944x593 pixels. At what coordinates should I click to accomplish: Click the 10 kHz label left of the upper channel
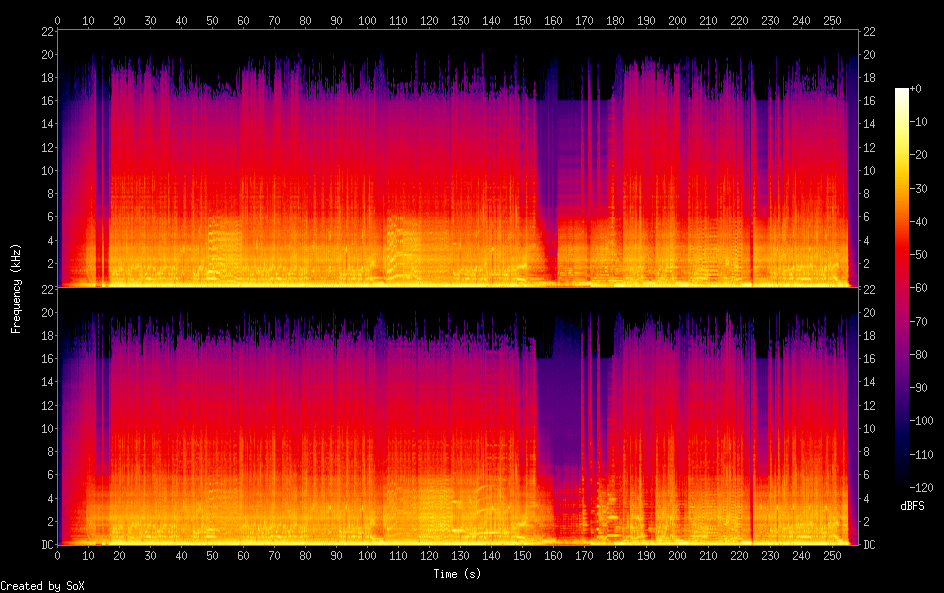pos(46,170)
